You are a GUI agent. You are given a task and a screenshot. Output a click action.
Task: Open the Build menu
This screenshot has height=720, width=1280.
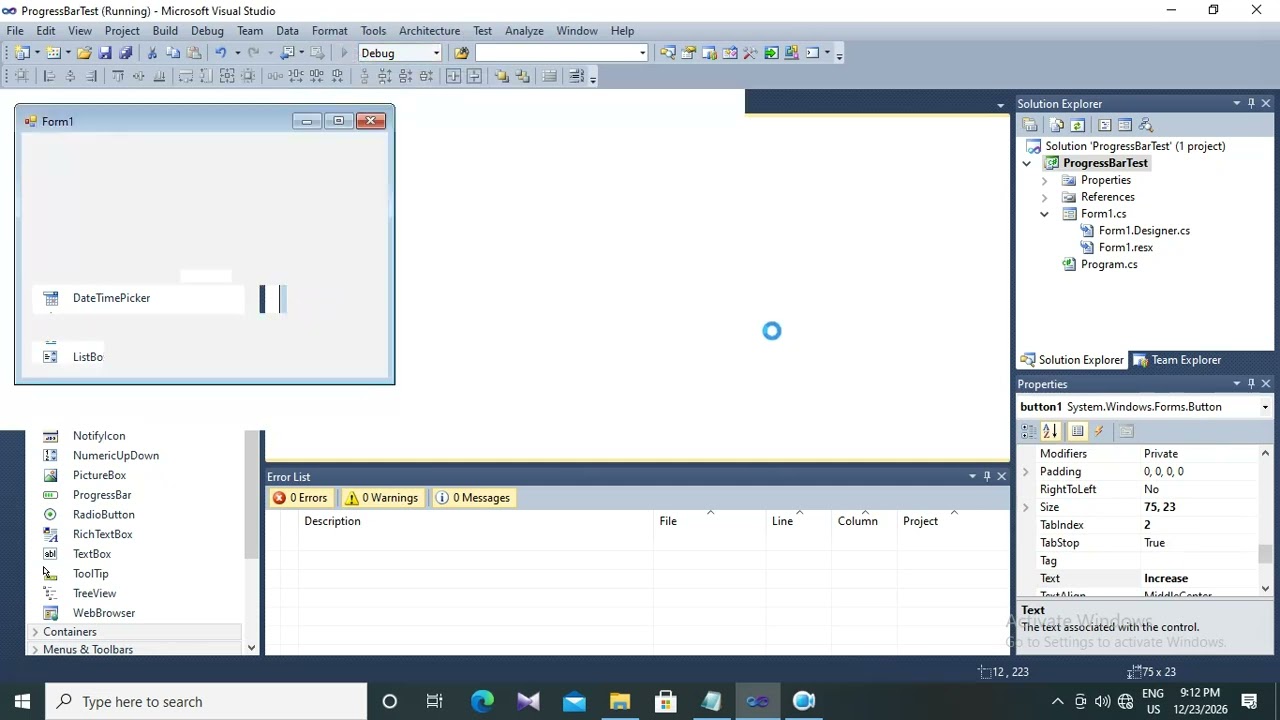pos(165,31)
